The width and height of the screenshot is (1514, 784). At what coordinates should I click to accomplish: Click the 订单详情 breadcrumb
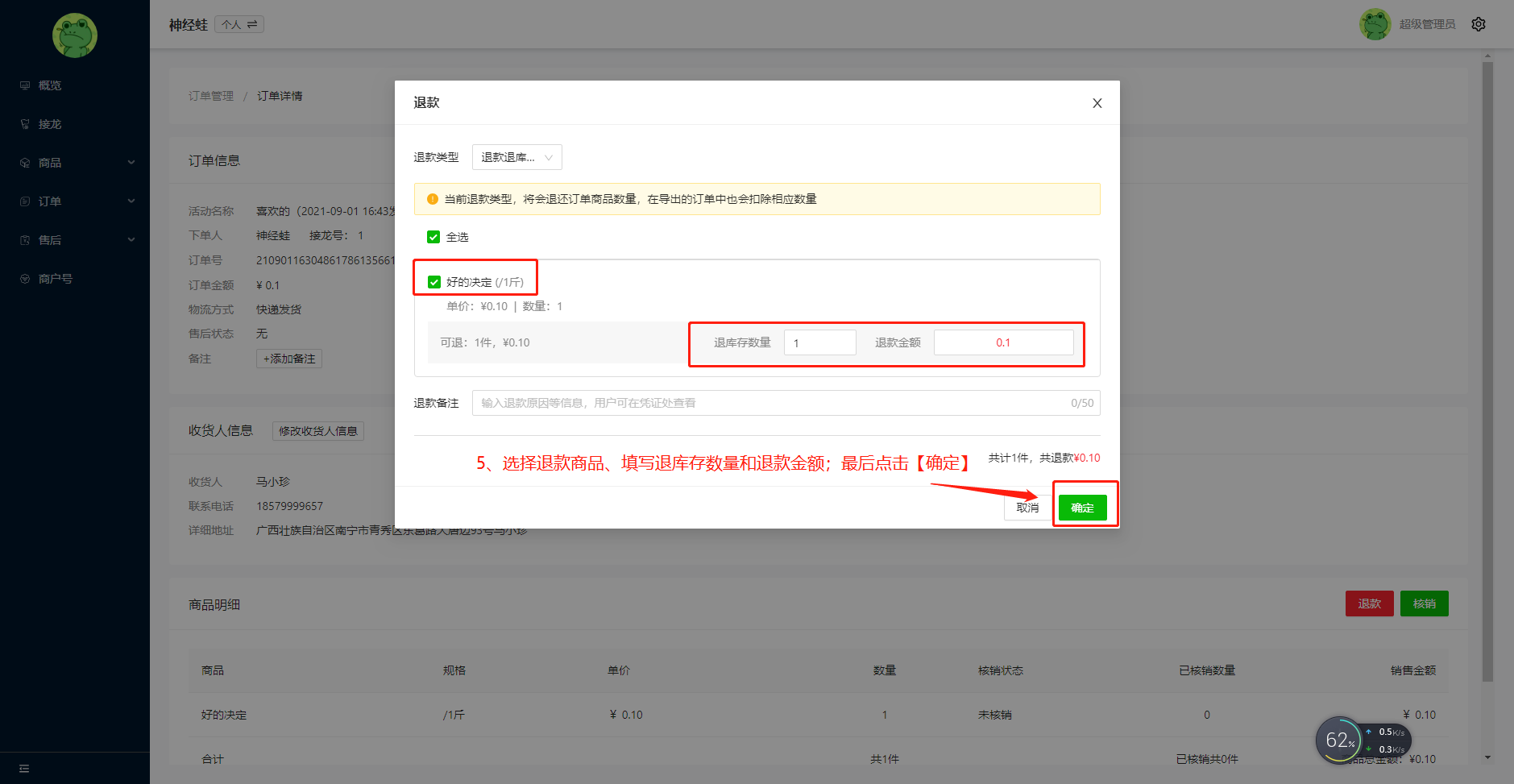pos(280,96)
